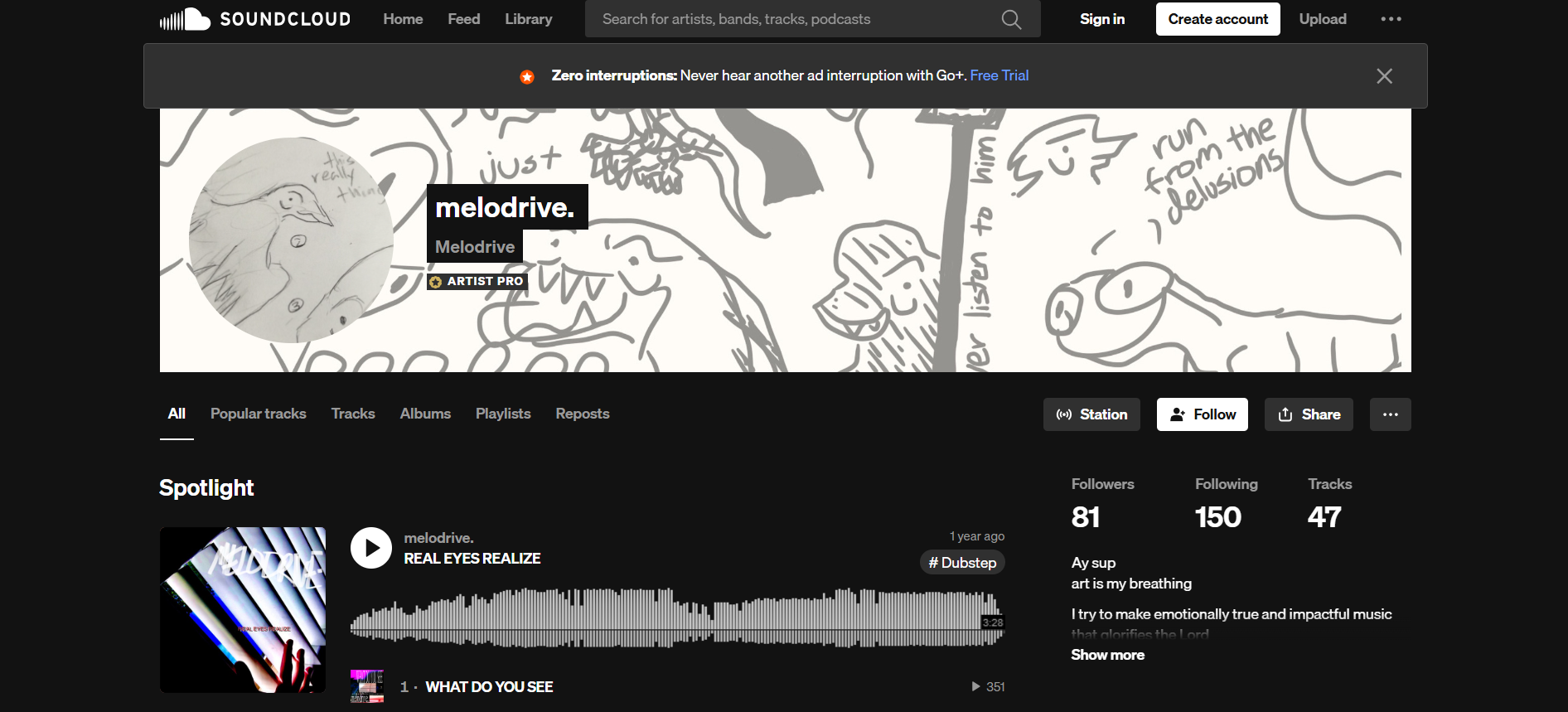Switch to the Tracks tab
The width and height of the screenshot is (1568, 712).
point(353,414)
